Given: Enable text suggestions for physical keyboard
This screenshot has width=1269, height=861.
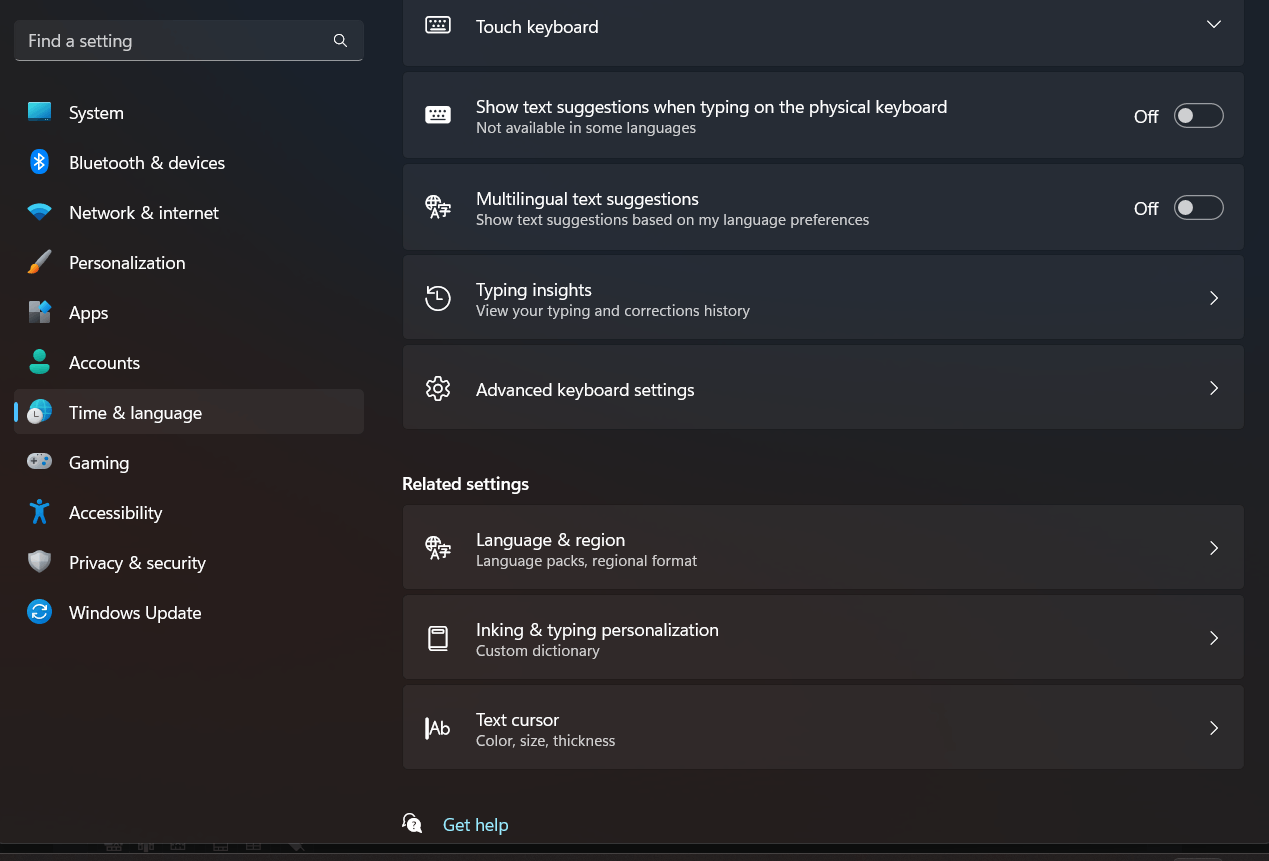Looking at the screenshot, I should pos(1198,116).
